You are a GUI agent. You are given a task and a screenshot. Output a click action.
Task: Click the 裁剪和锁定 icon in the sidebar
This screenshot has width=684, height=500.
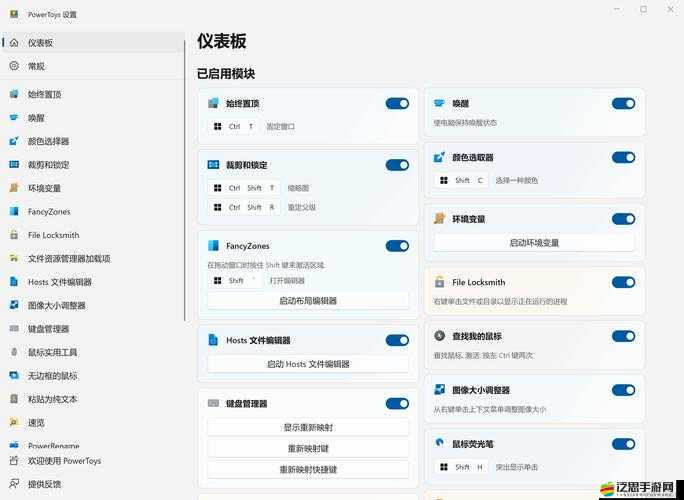pyautogui.click(x=14, y=164)
